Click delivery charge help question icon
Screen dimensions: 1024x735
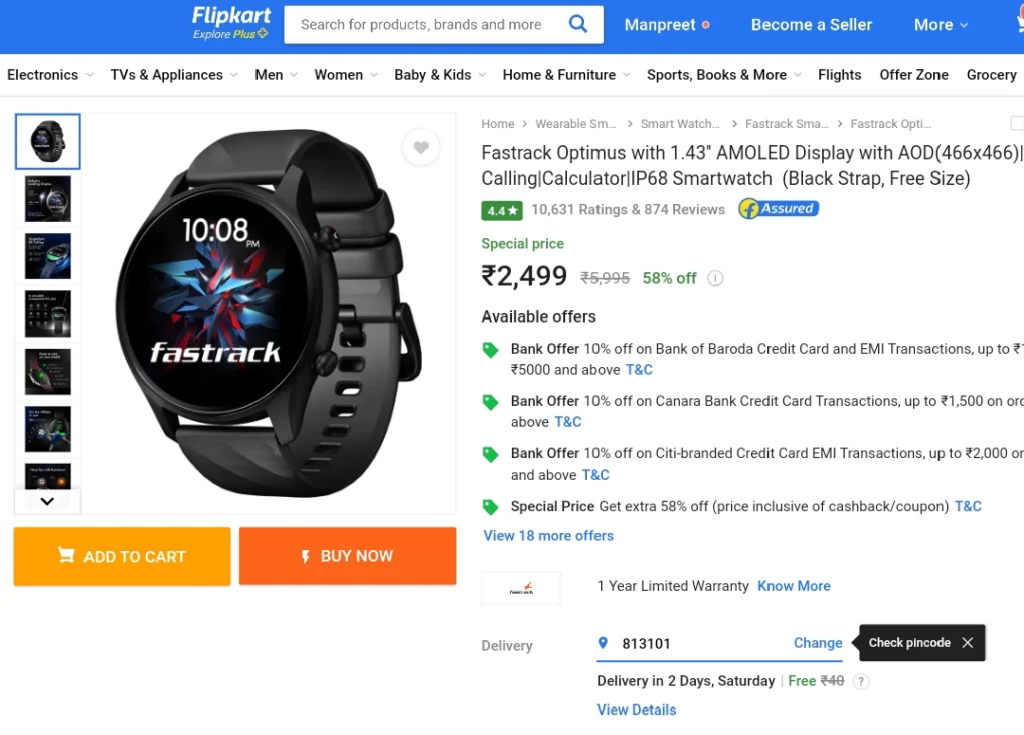pyautogui.click(x=861, y=681)
